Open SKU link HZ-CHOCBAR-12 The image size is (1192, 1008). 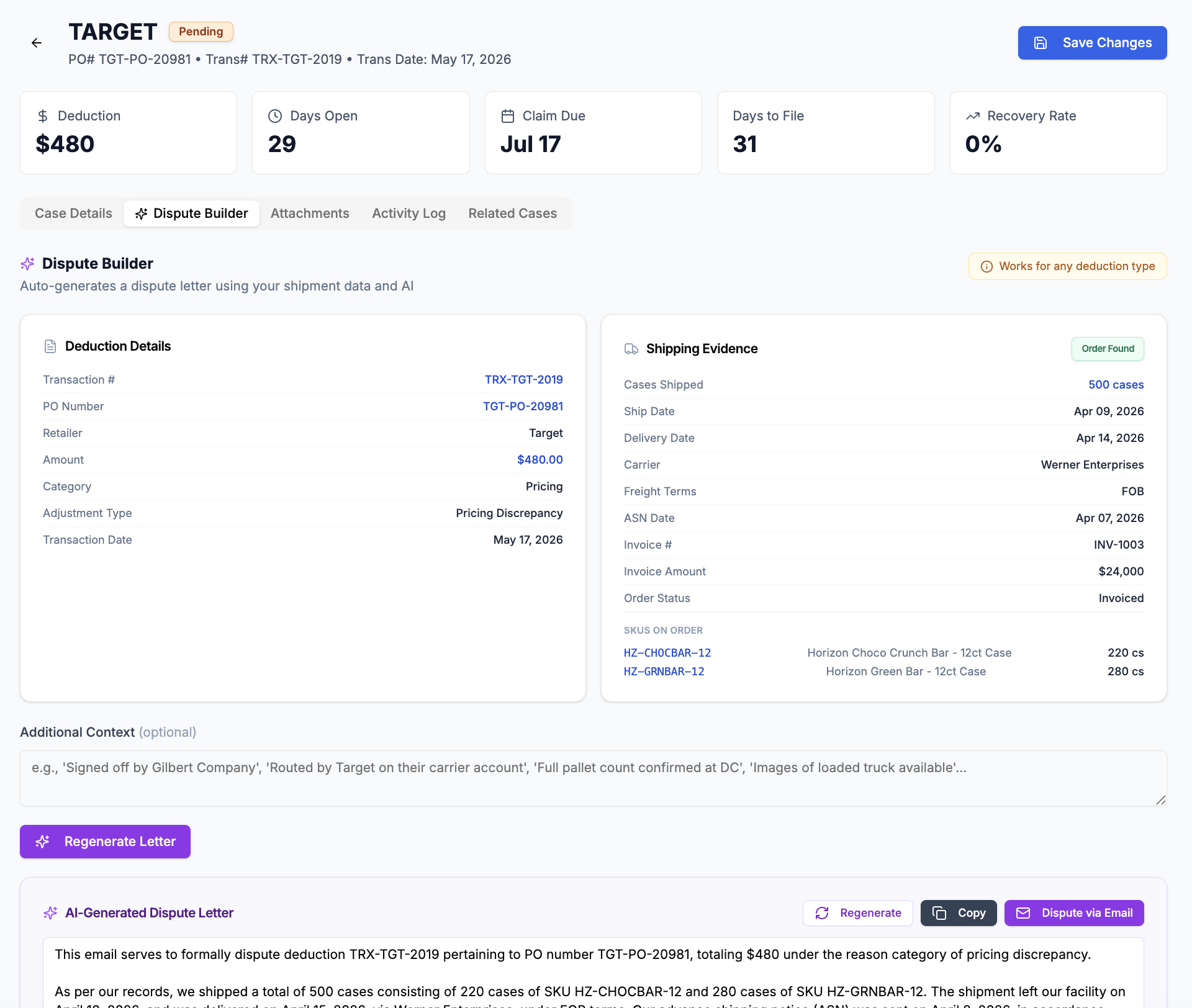[x=667, y=653]
